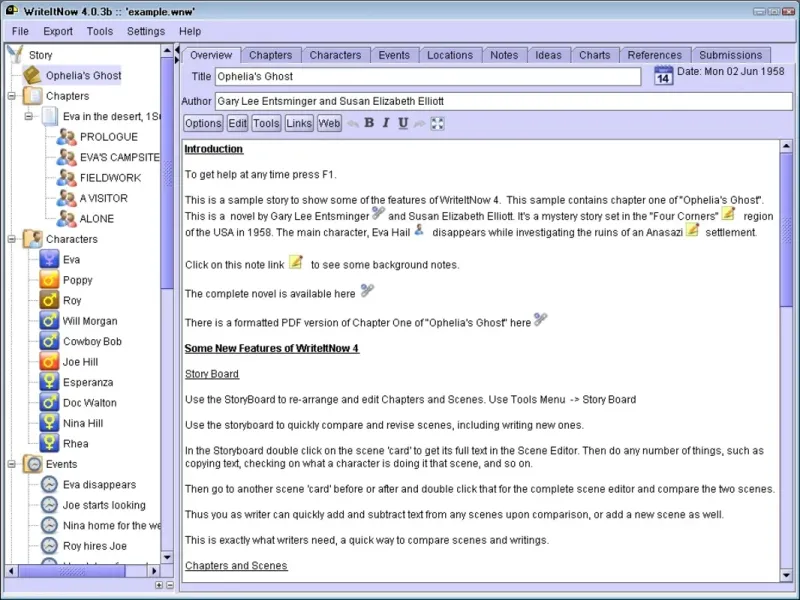This screenshot has height=600, width=800.
Task: Click the page icon for Eva in the desert chapter
Action: point(49,116)
